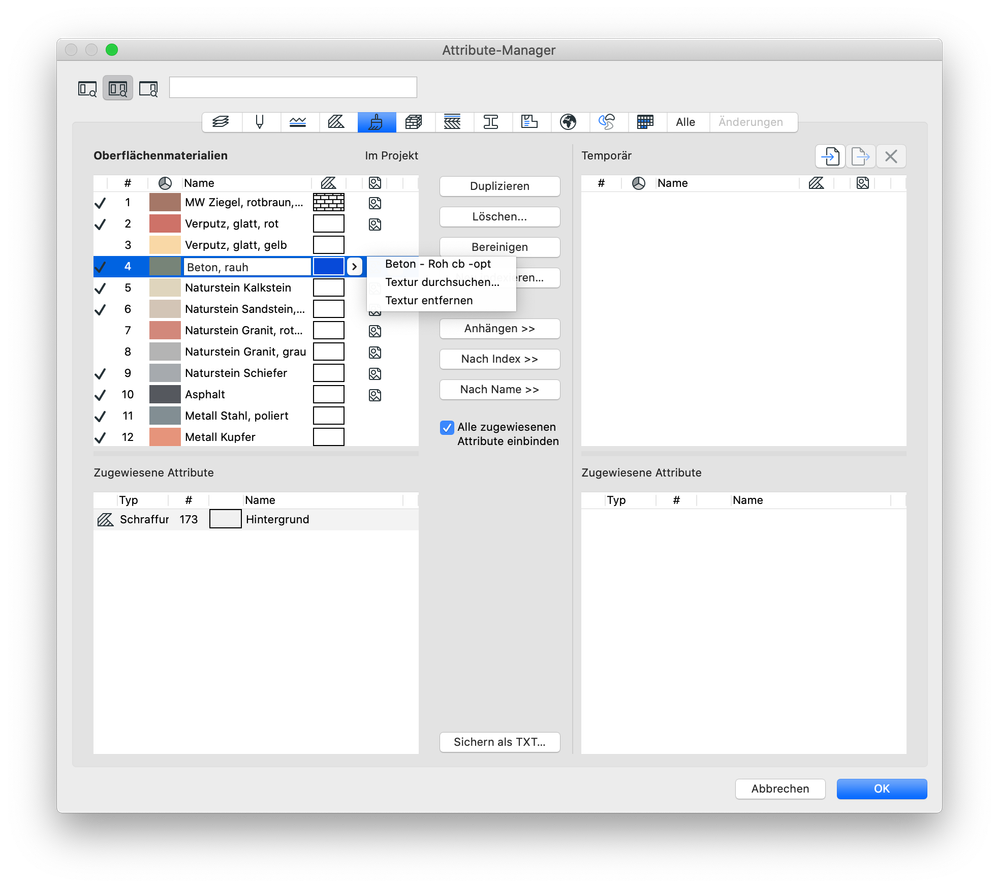This screenshot has width=999, height=888.
Task: Click texture icon of Verputz, glatt, rot
Action: click(375, 224)
